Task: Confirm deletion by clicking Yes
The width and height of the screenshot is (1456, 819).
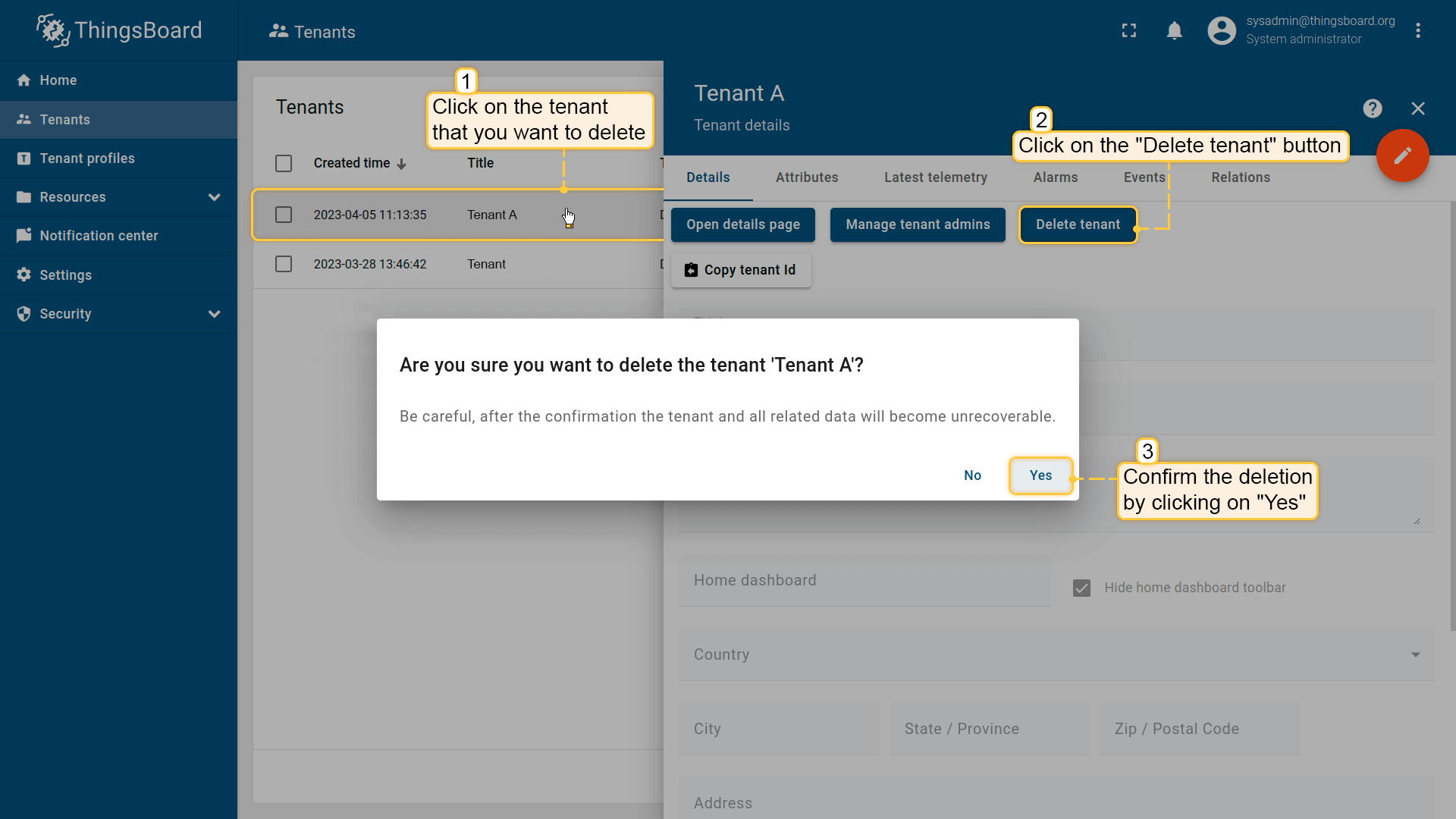Action: (1040, 475)
